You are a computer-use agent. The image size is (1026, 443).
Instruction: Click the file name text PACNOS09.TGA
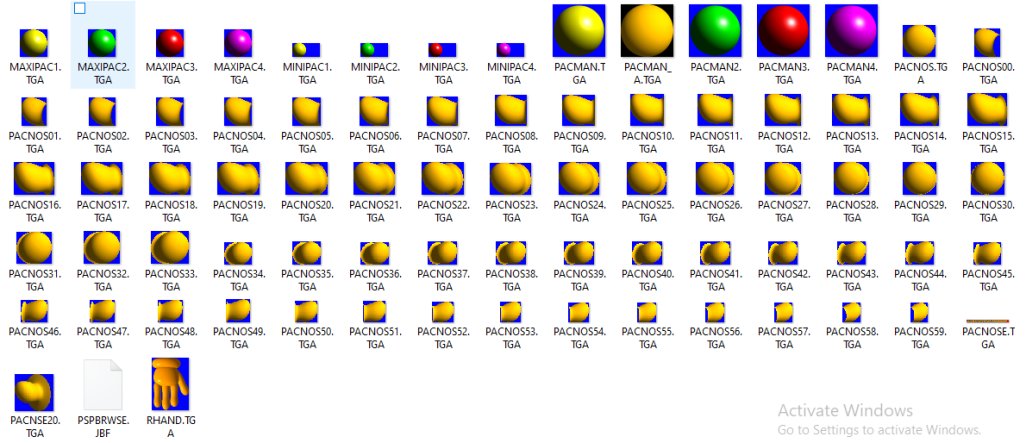579,143
